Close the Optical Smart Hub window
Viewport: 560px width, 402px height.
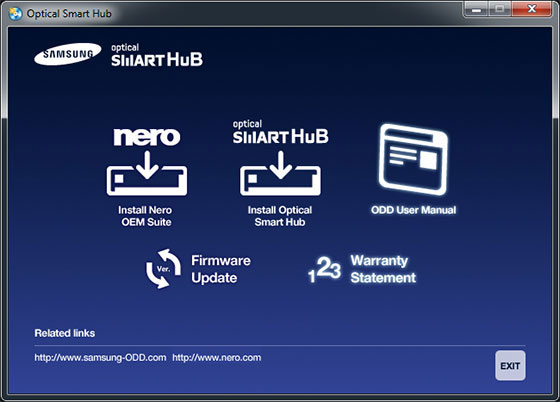pyautogui.click(x=531, y=9)
